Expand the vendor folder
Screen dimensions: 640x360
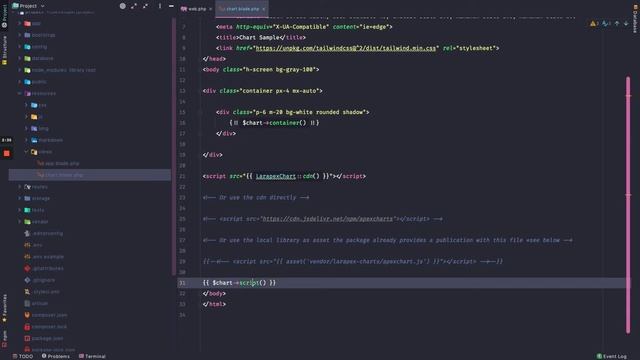tap(20, 222)
